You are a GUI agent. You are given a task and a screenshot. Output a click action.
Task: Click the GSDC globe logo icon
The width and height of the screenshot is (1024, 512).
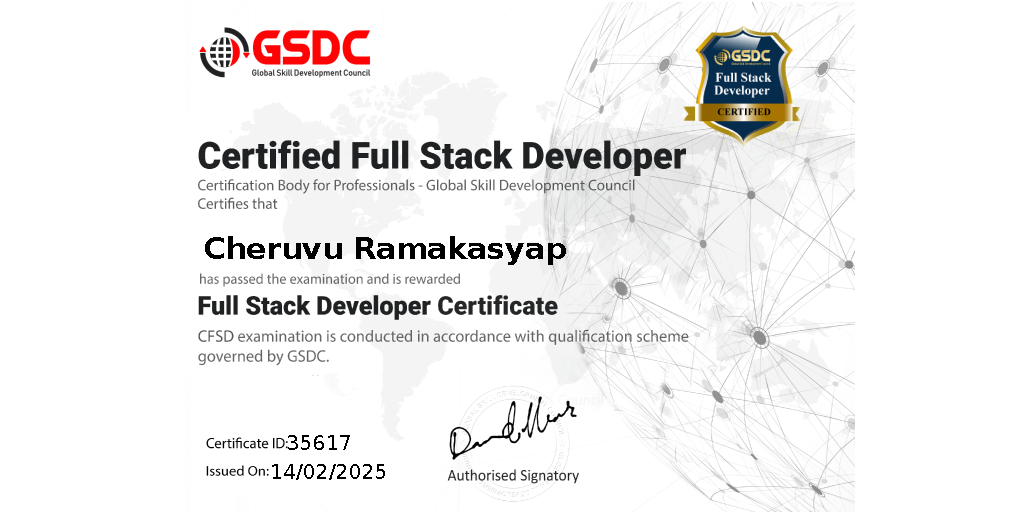click(x=224, y=52)
